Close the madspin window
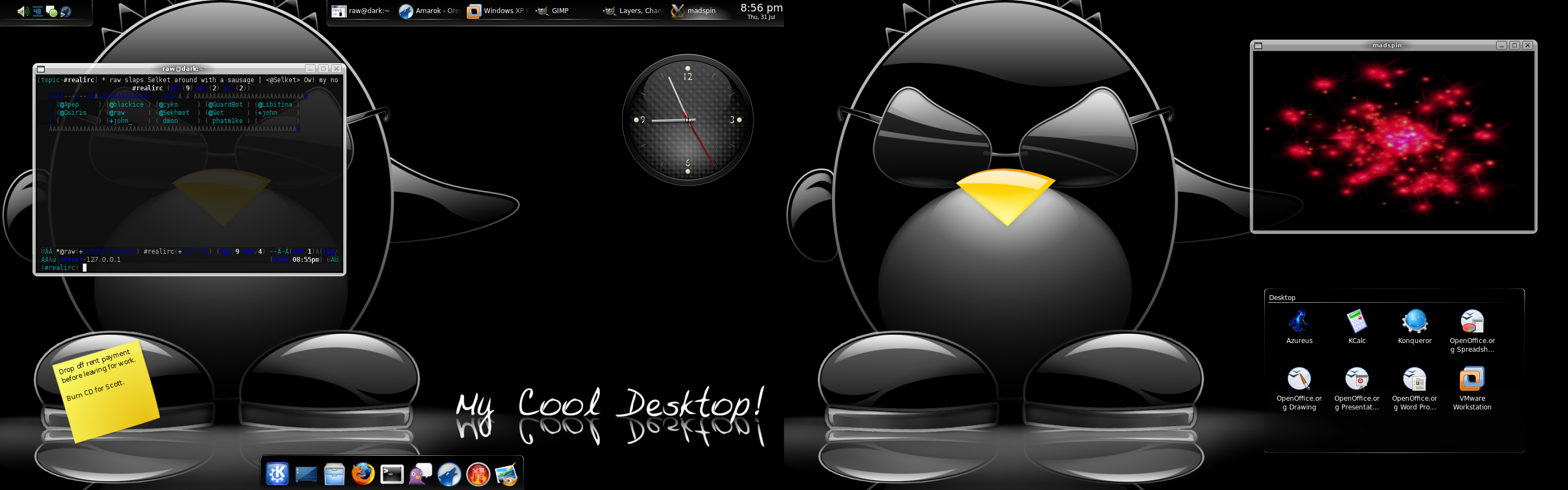 1527,46
